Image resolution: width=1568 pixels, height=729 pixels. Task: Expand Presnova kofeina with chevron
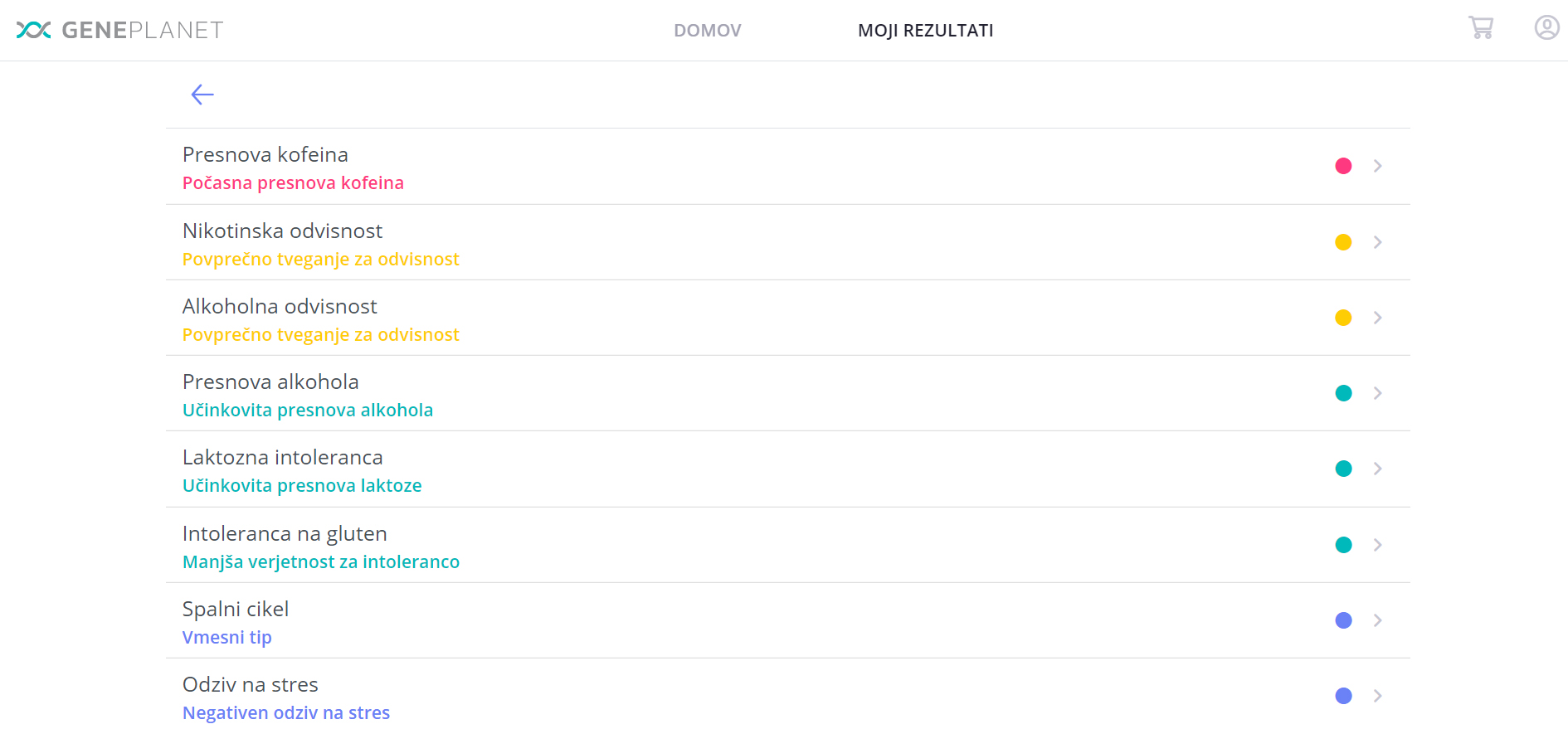[x=1377, y=166]
